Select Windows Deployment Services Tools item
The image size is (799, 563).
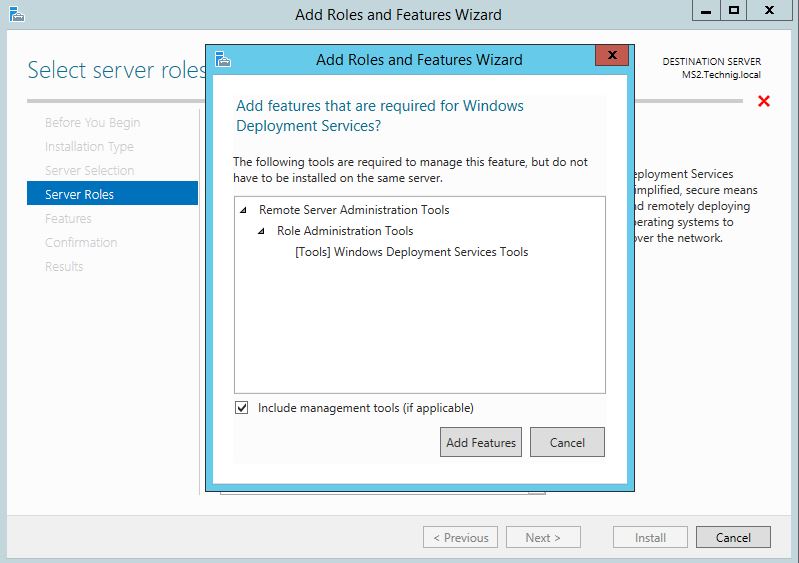pyautogui.click(x=411, y=252)
